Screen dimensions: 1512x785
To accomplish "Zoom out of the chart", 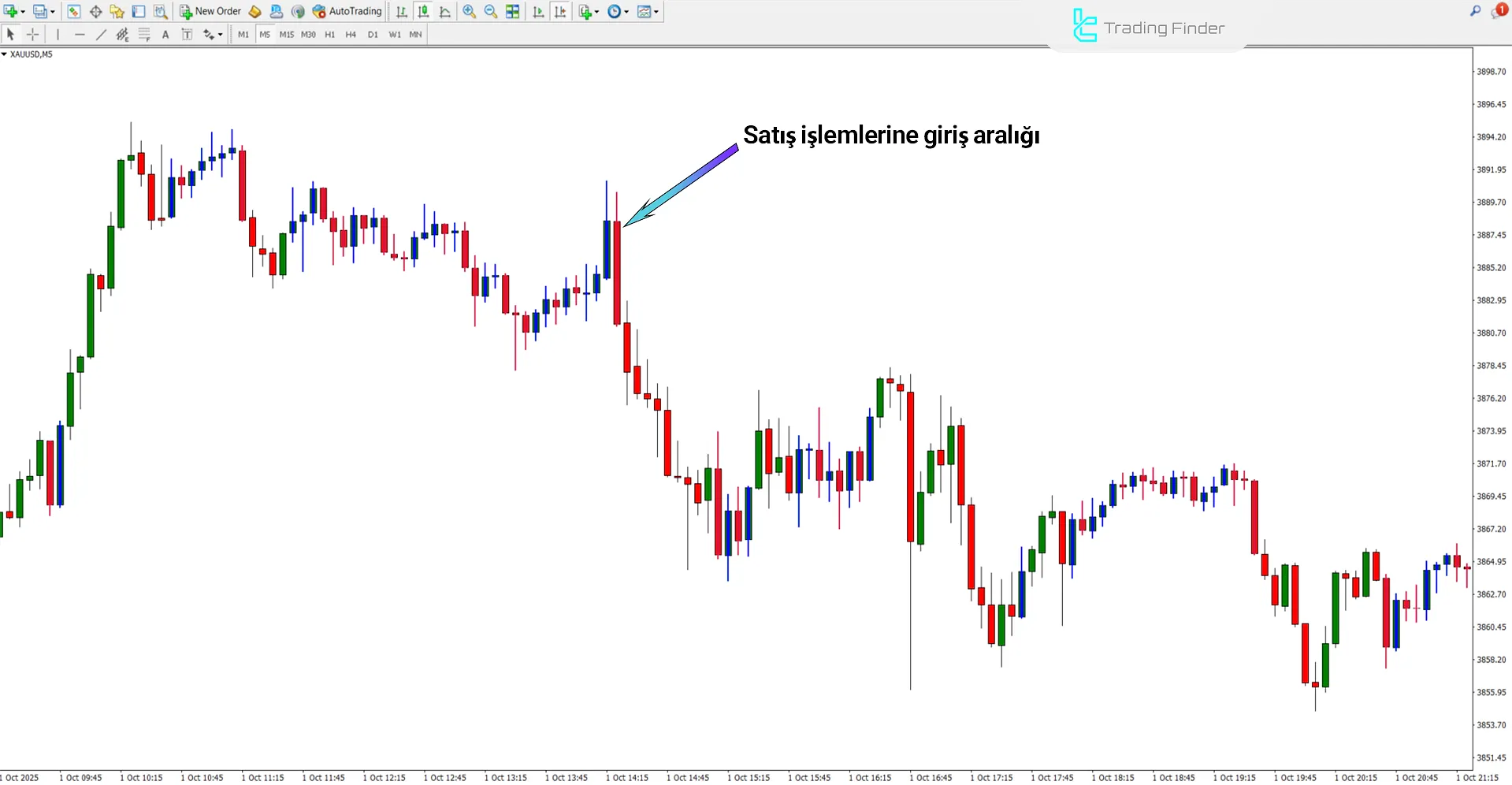I will point(490,11).
